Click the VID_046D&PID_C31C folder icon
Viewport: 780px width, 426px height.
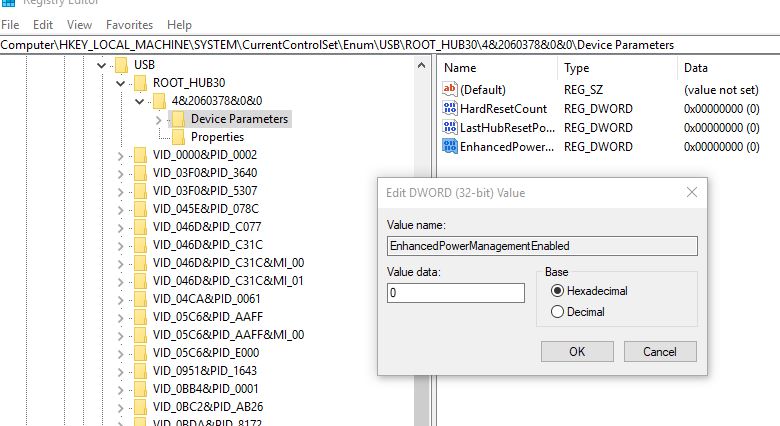coord(140,244)
